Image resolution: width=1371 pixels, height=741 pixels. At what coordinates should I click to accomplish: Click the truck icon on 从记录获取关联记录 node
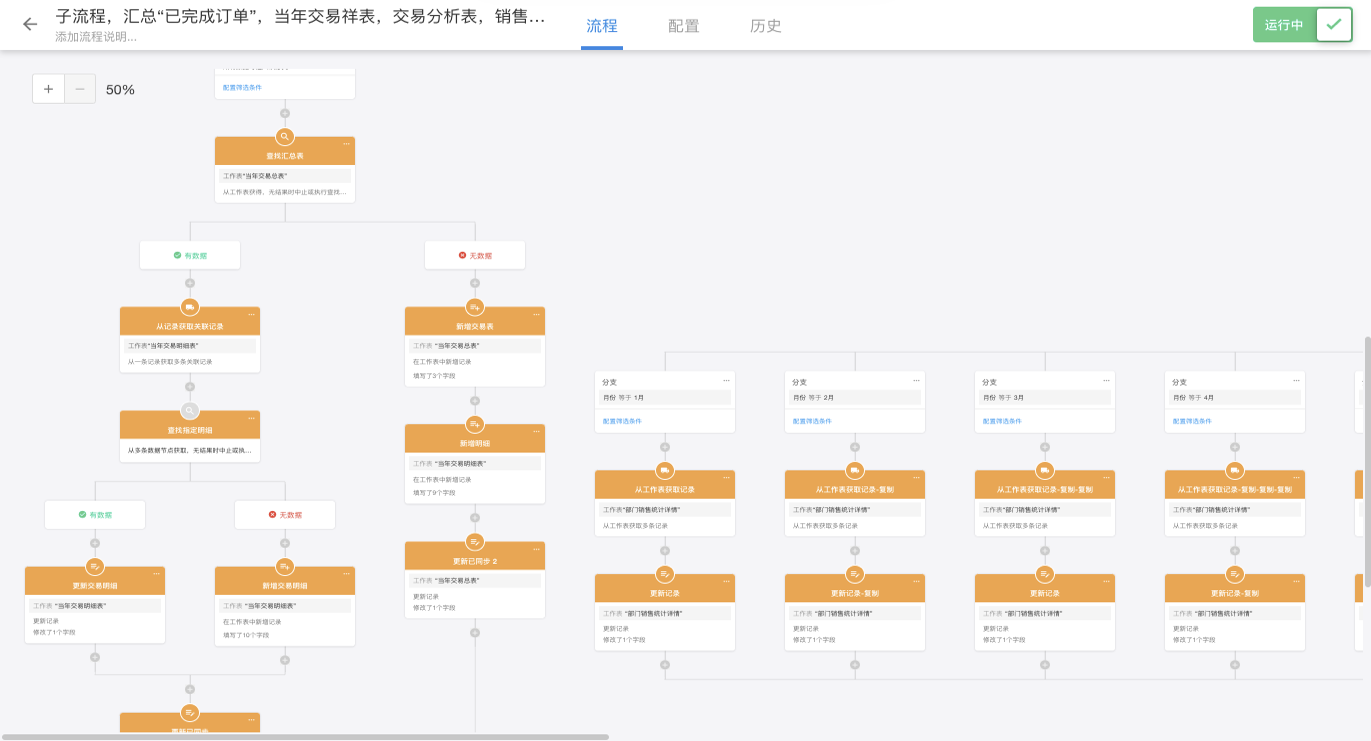pyautogui.click(x=190, y=307)
